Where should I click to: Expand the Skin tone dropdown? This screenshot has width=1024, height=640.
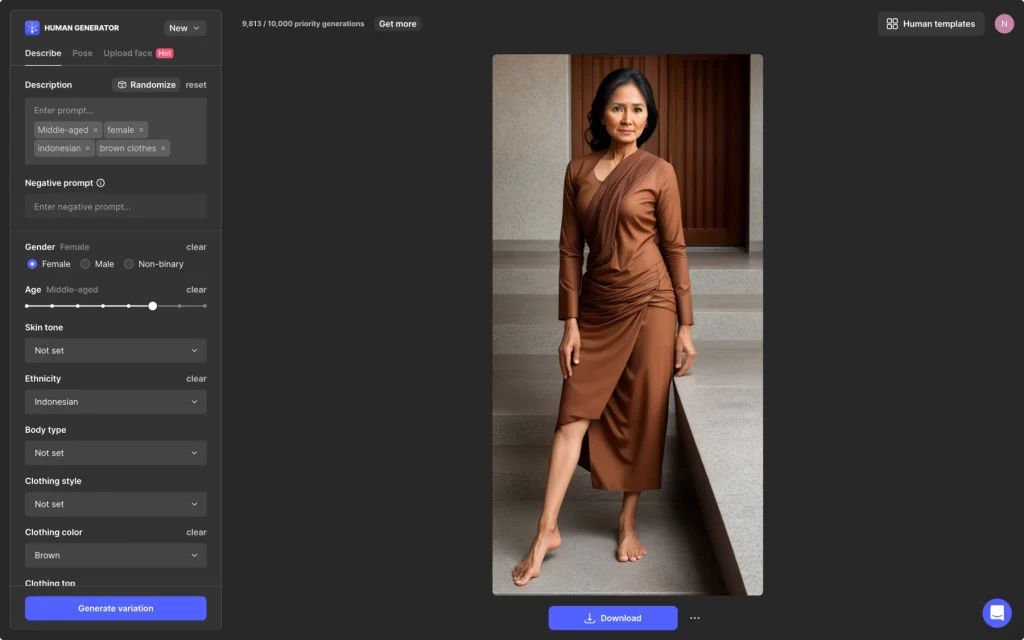point(116,351)
